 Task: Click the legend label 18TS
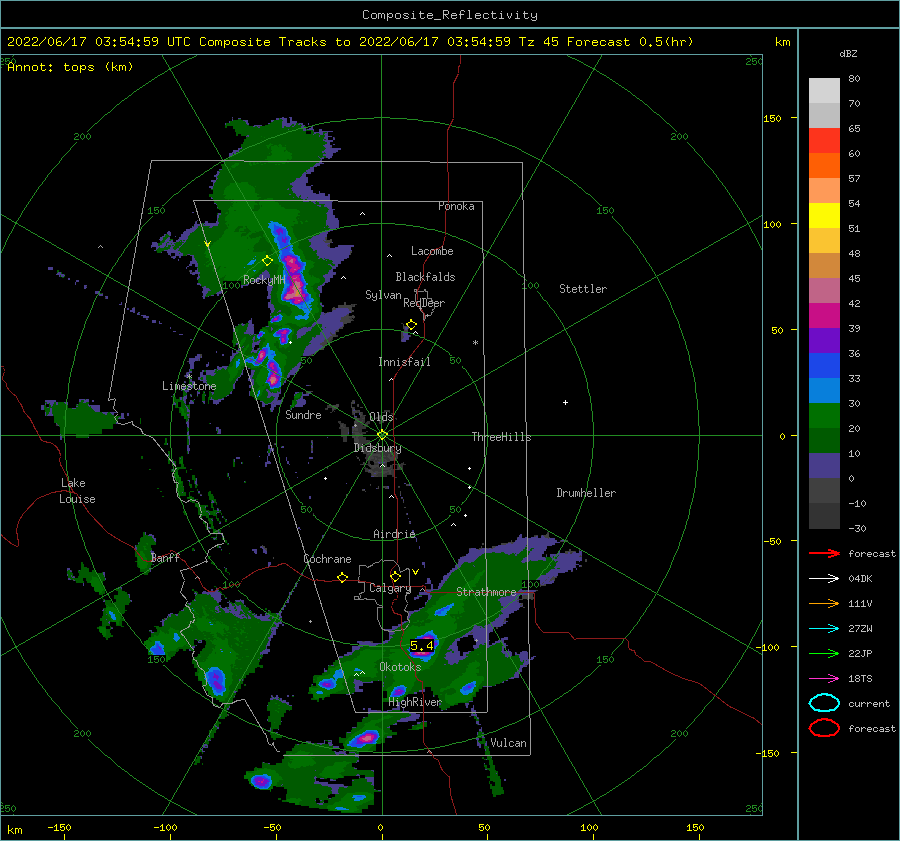pyautogui.click(x=860, y=678)
